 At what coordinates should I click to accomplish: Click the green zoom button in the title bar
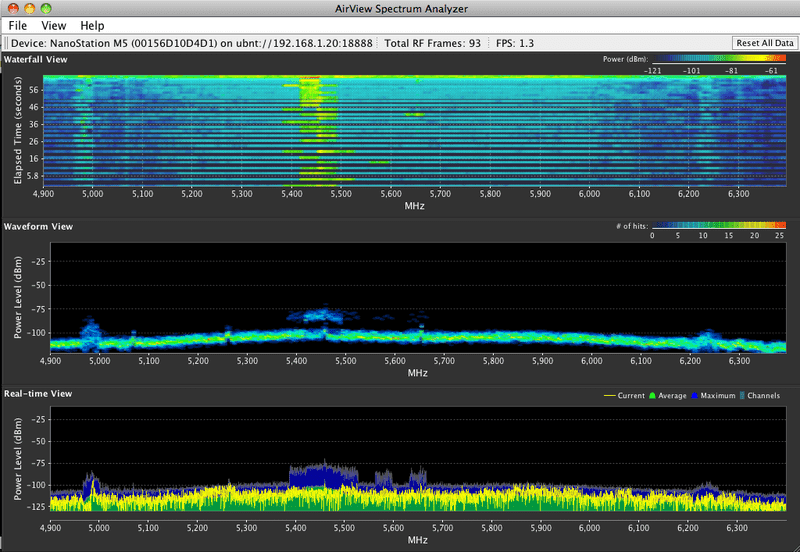pyautogui.click(x=46, y=8)
